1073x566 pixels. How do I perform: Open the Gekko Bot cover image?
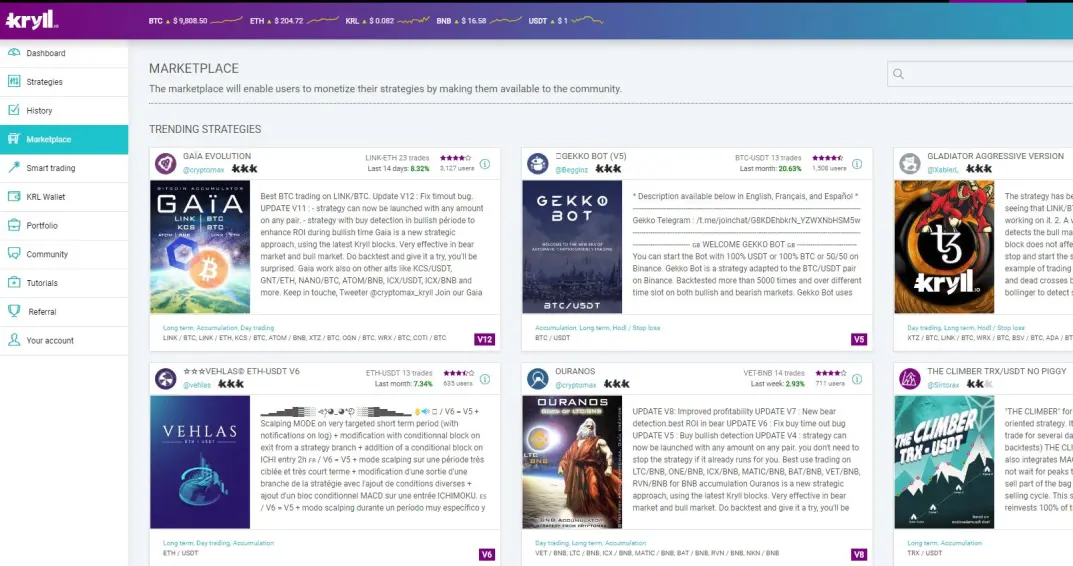[x=572, y=247]
